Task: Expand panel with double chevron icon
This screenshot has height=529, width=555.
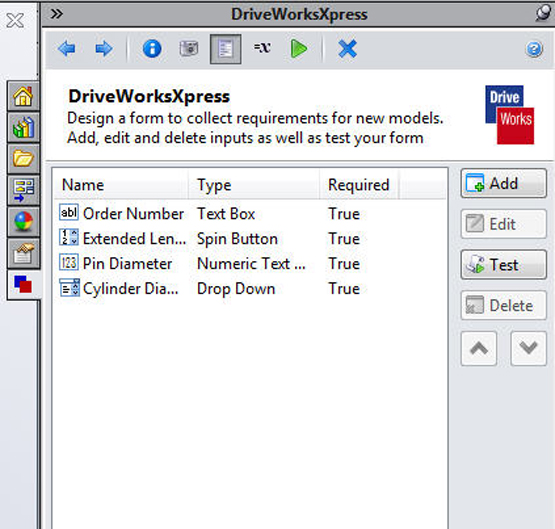Action: [x=57, y=14]
